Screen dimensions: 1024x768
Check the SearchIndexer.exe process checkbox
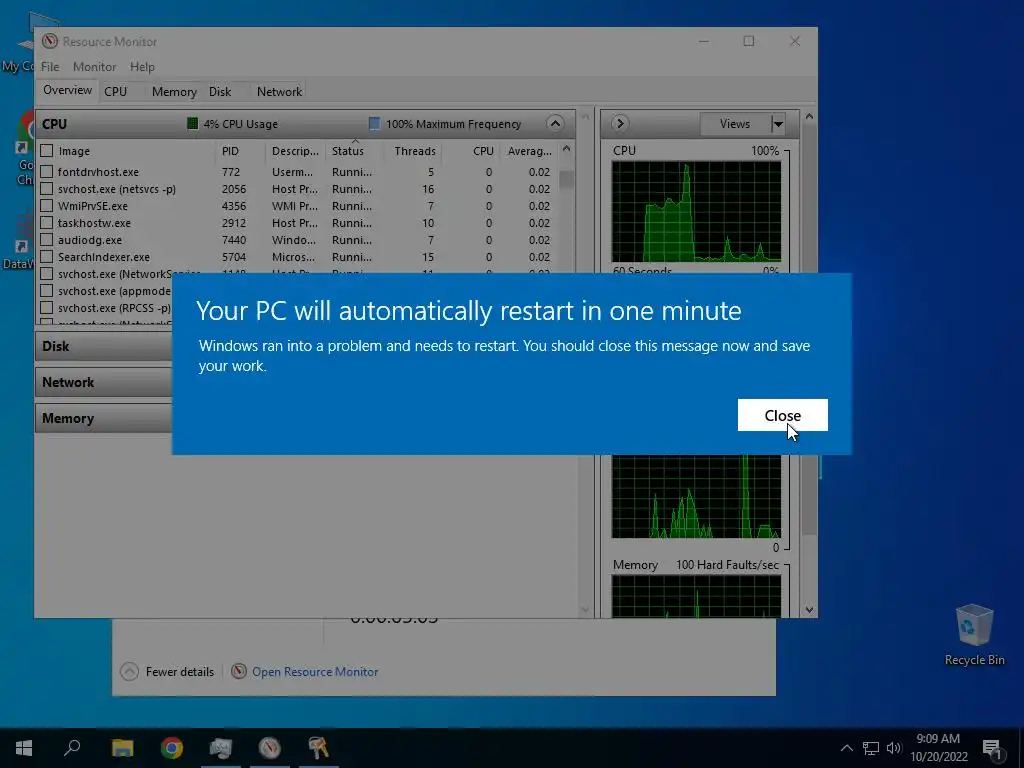(x=47, y=257)
